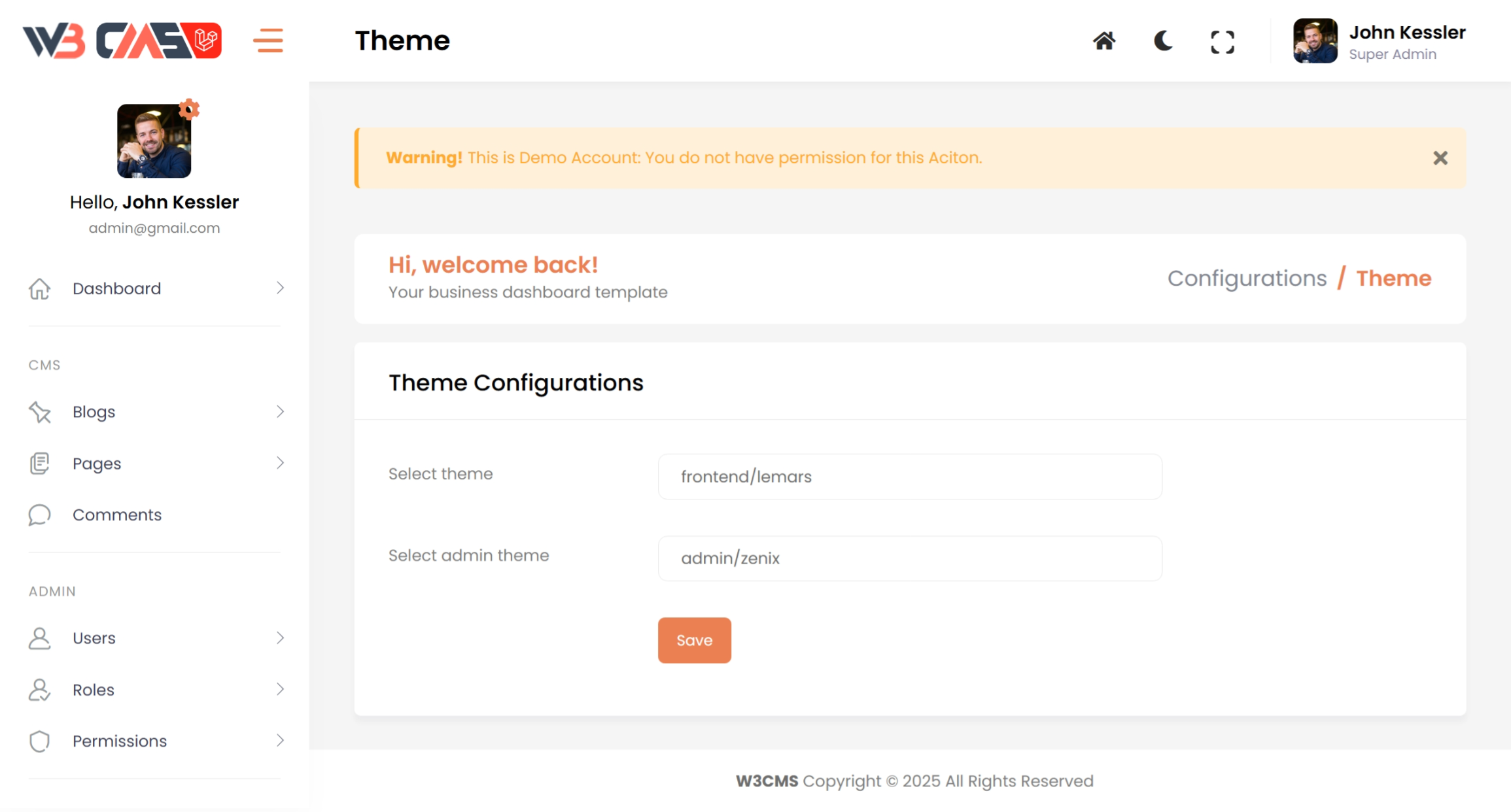Click Configurations breadcrumb link
1511x812 pixels.
[1247, 279]
